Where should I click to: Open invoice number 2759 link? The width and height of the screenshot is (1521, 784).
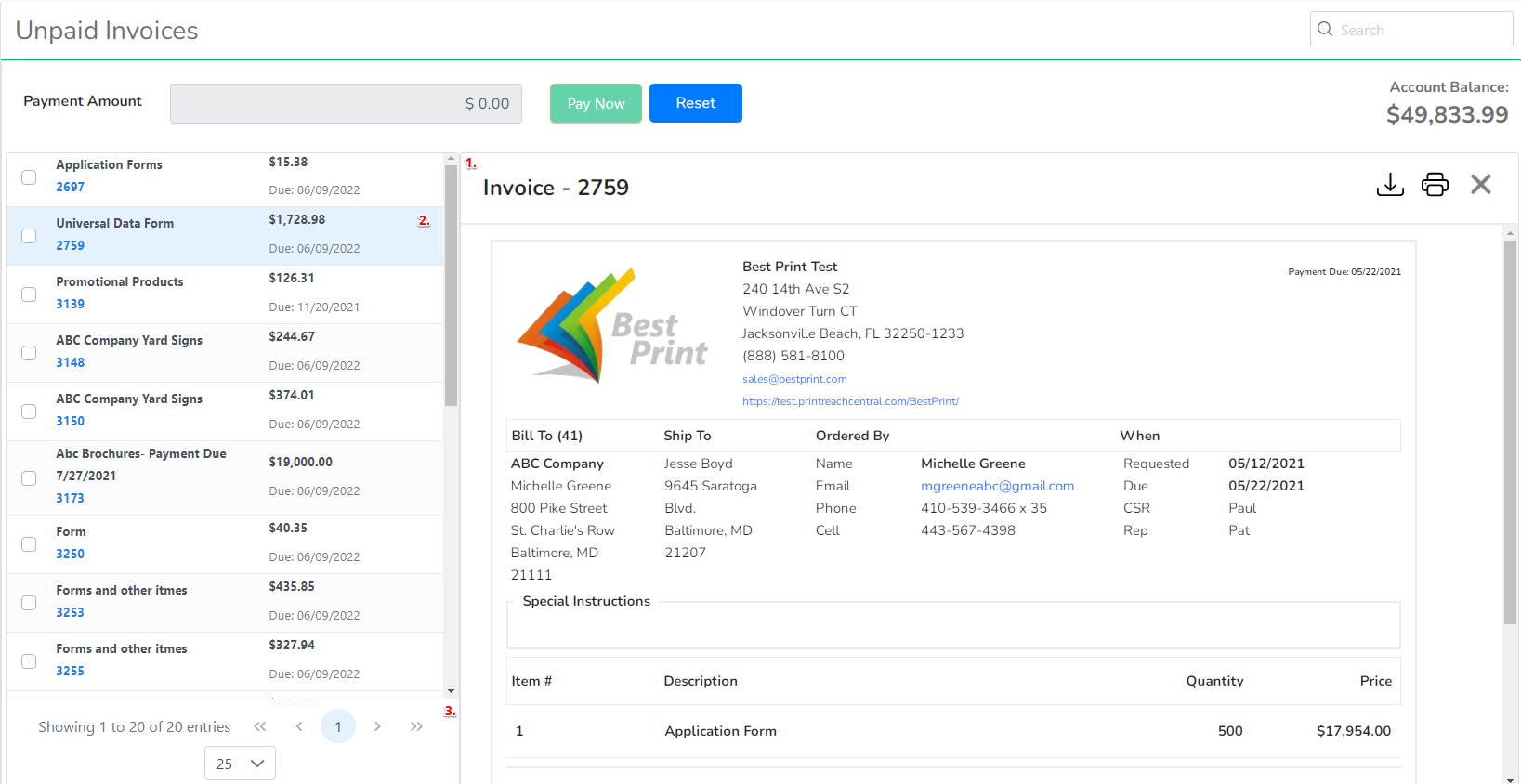70,245
